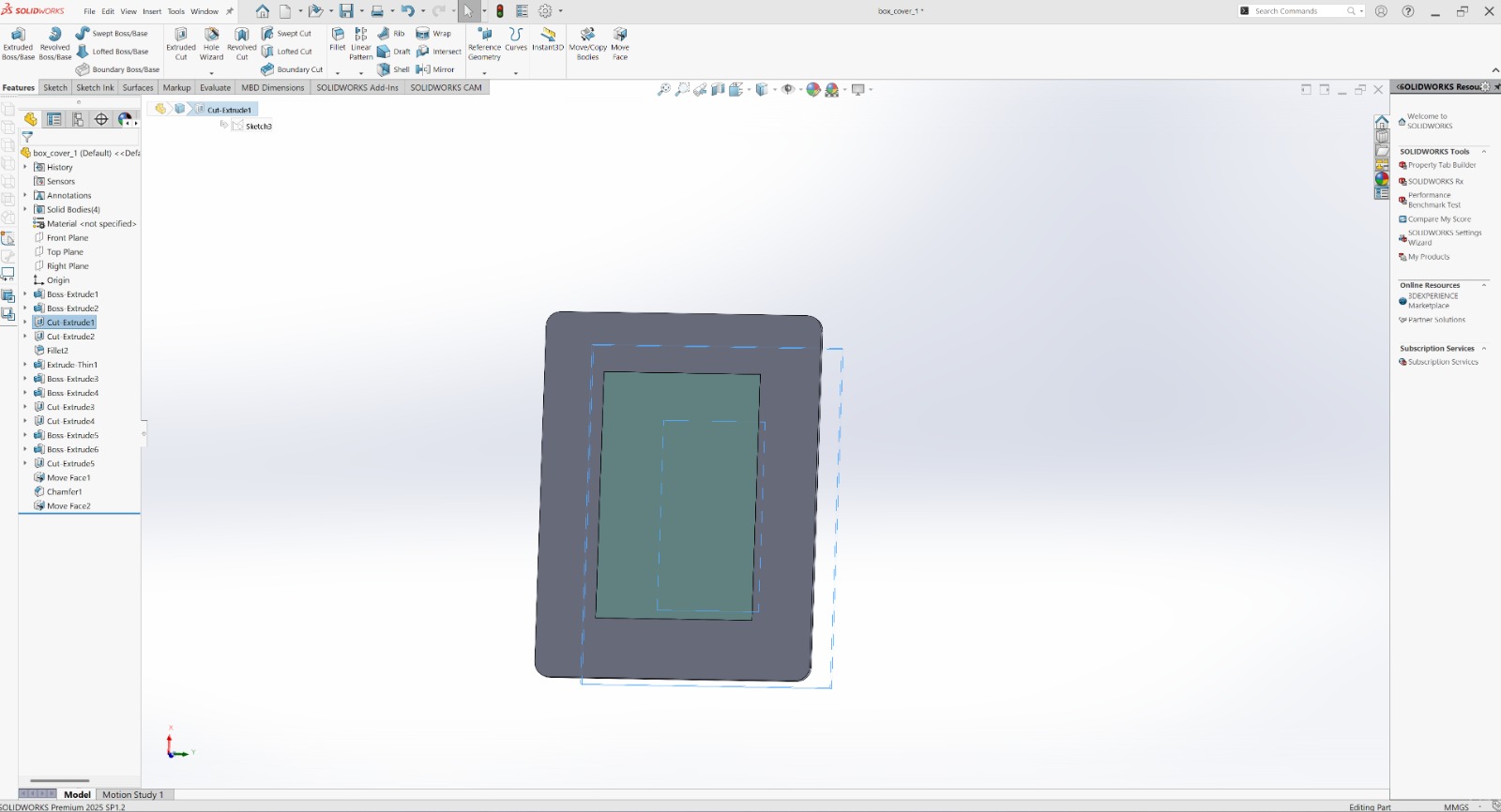1501x812 pixels.
Task: Open the Insert menu
Action: (152, 11)
